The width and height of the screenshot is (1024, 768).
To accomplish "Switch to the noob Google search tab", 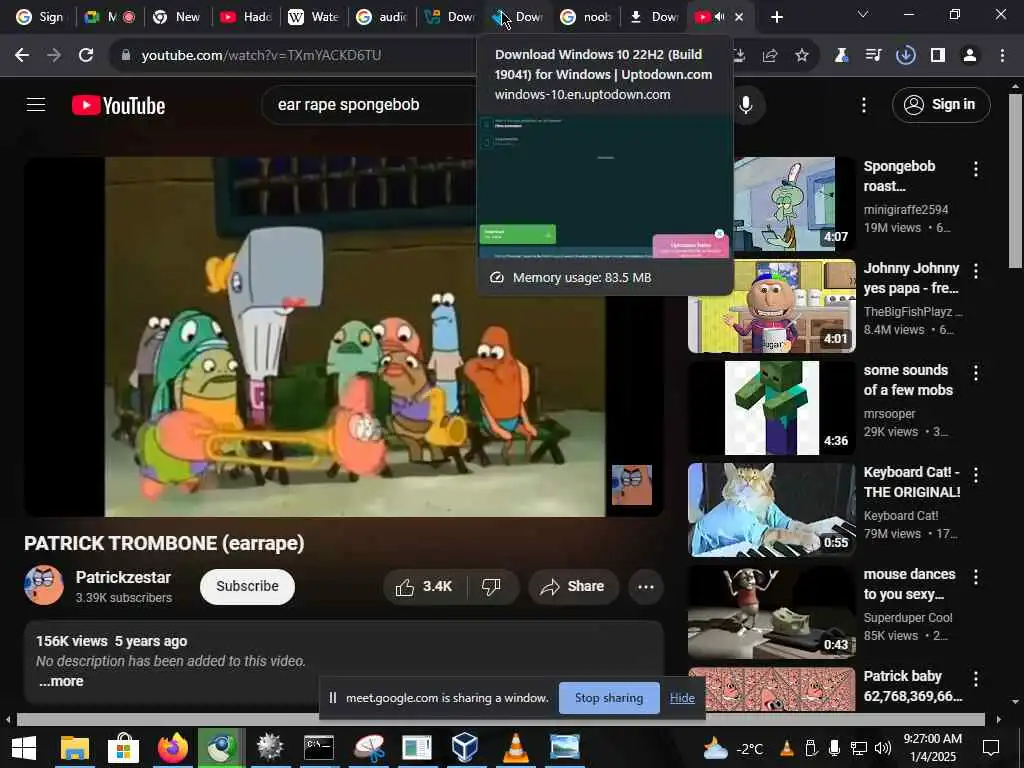I will coord(586,17).
